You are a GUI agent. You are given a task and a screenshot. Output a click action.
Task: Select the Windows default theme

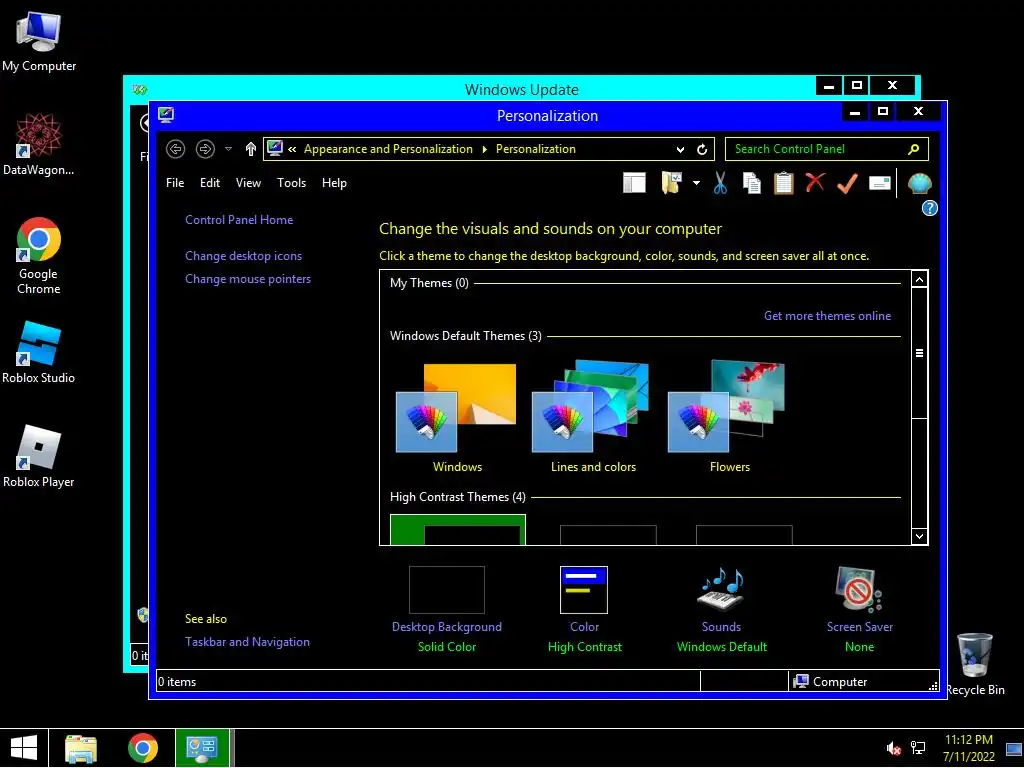[457, 417]
